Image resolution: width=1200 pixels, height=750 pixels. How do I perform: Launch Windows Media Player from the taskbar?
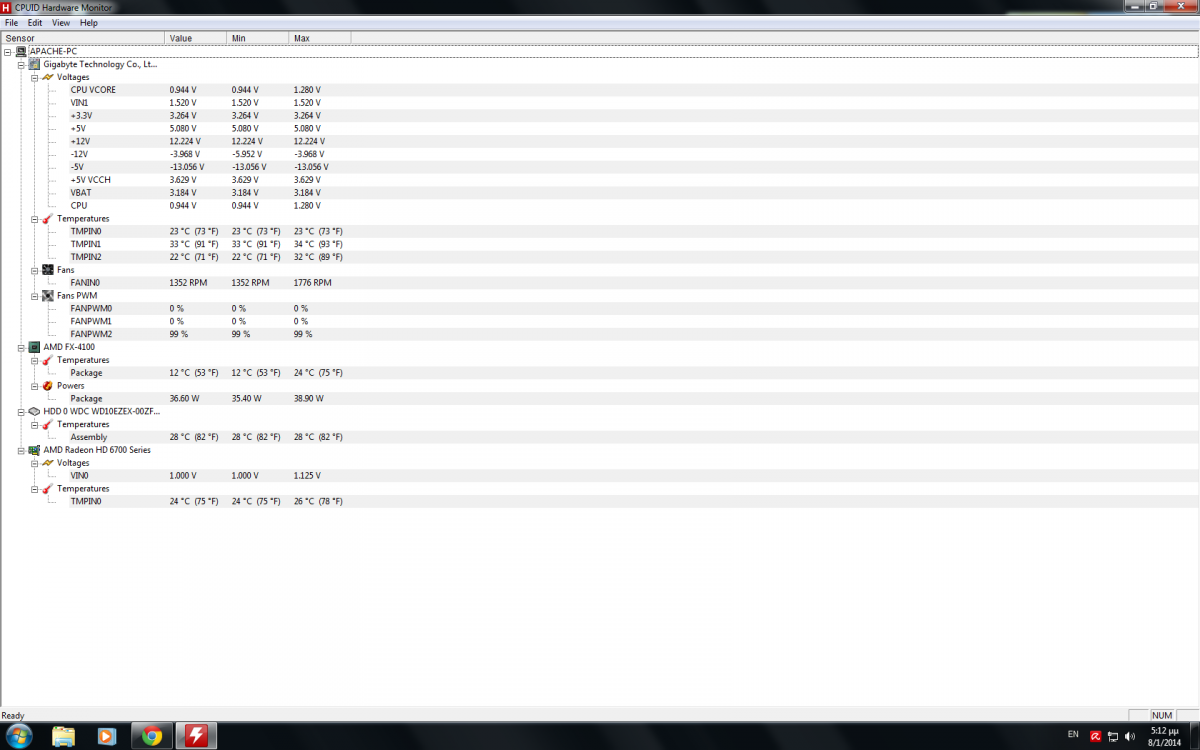click(107, 737)
